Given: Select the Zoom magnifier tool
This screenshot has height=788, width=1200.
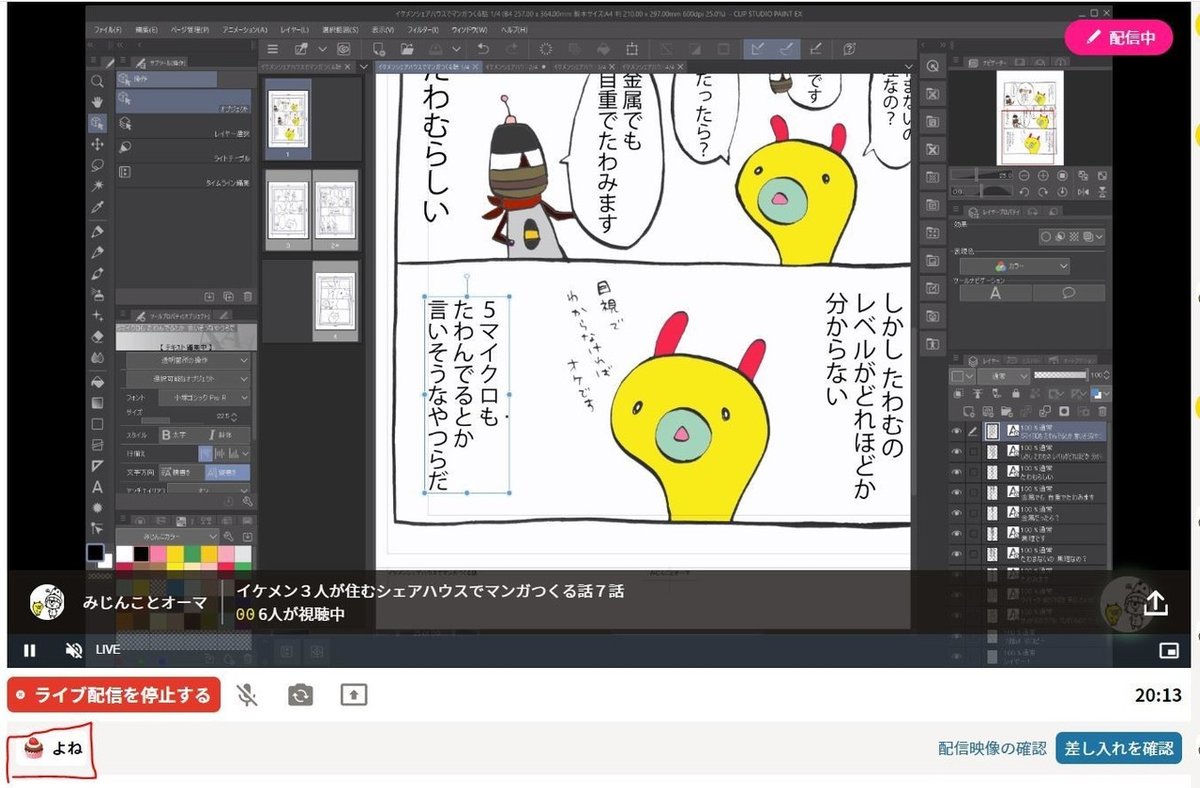Looking at the screenshot, I should click(x=97, y=81).
